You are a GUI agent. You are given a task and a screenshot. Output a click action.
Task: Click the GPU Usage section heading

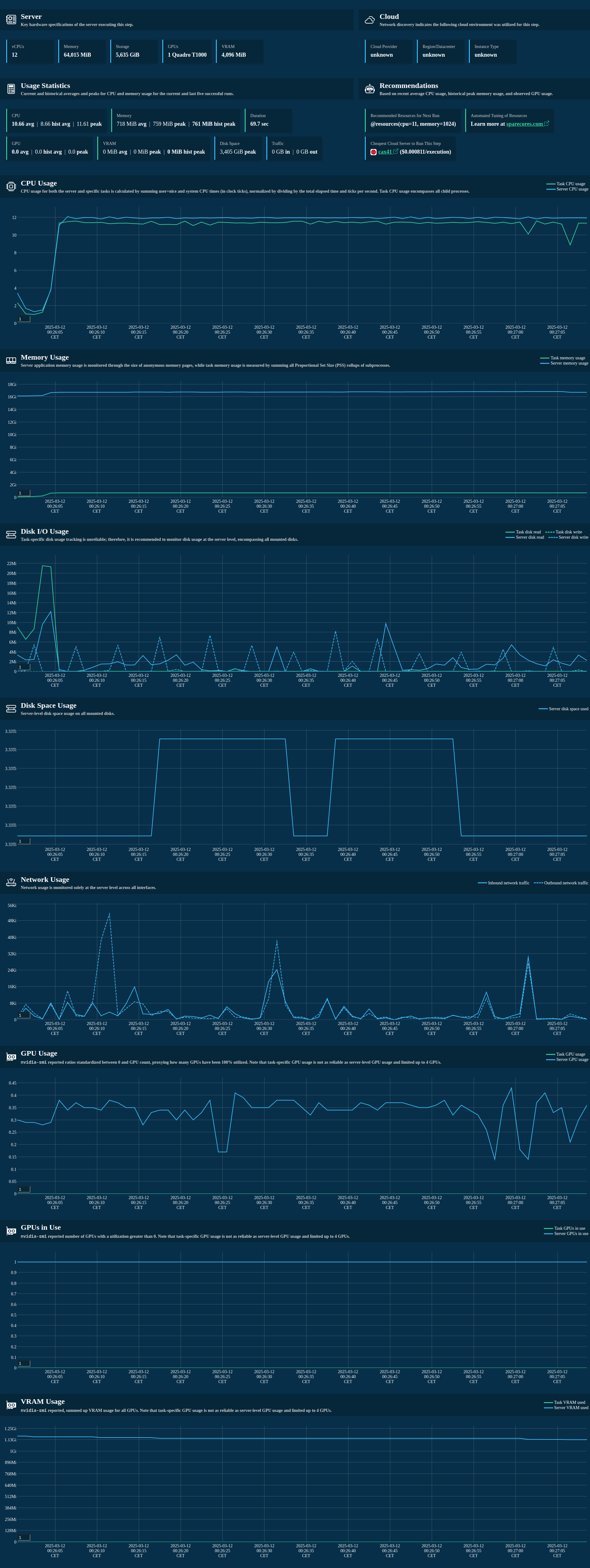point(39,1053)
